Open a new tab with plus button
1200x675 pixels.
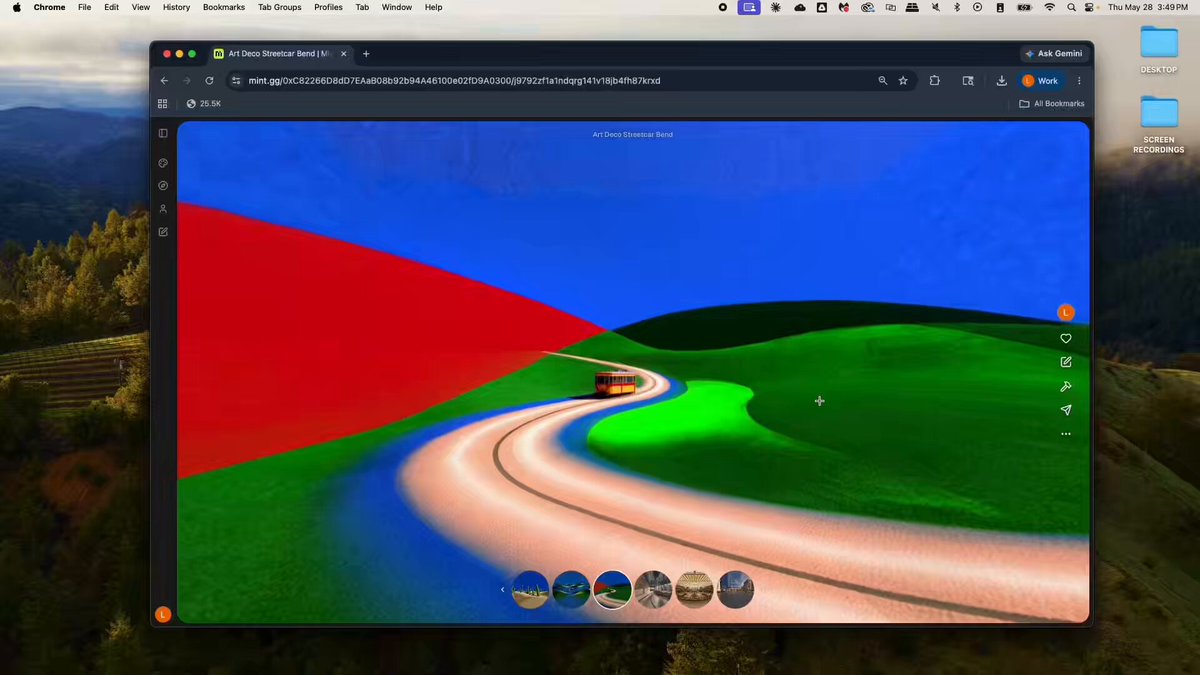(x=366, y=54)
